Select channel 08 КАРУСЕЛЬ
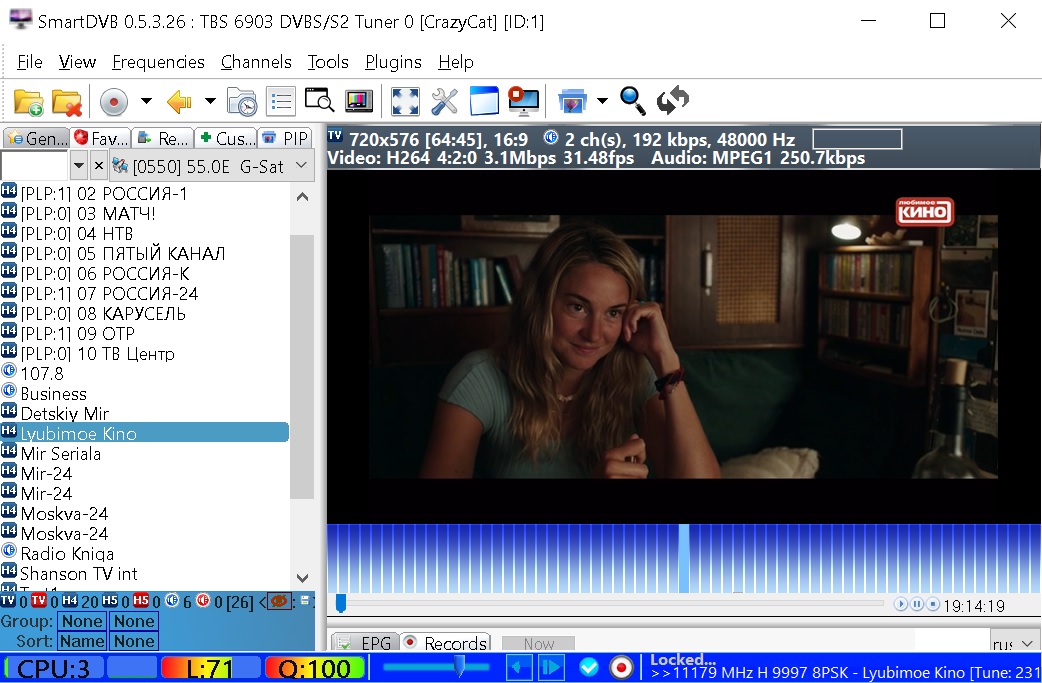Image resolution: width=1042 pixels, height=683 pixels. click(x=145, y=313)
